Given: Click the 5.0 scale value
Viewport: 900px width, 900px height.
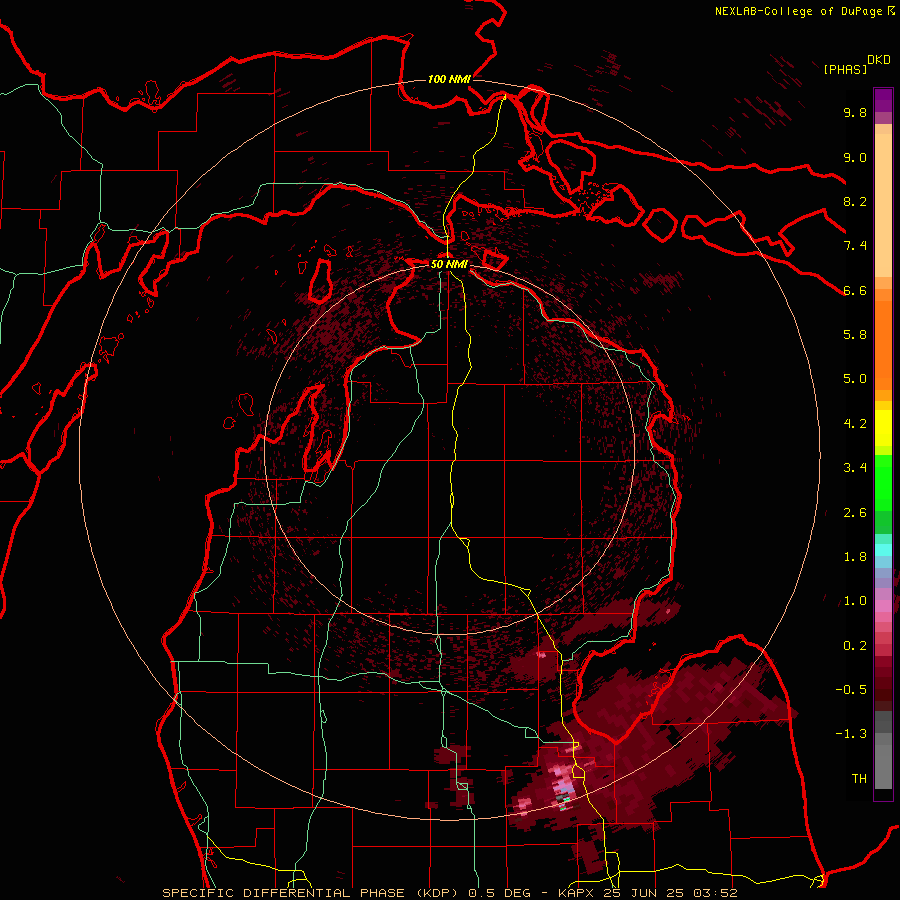Looking at the screenshot, I should (x=855, y=379).
